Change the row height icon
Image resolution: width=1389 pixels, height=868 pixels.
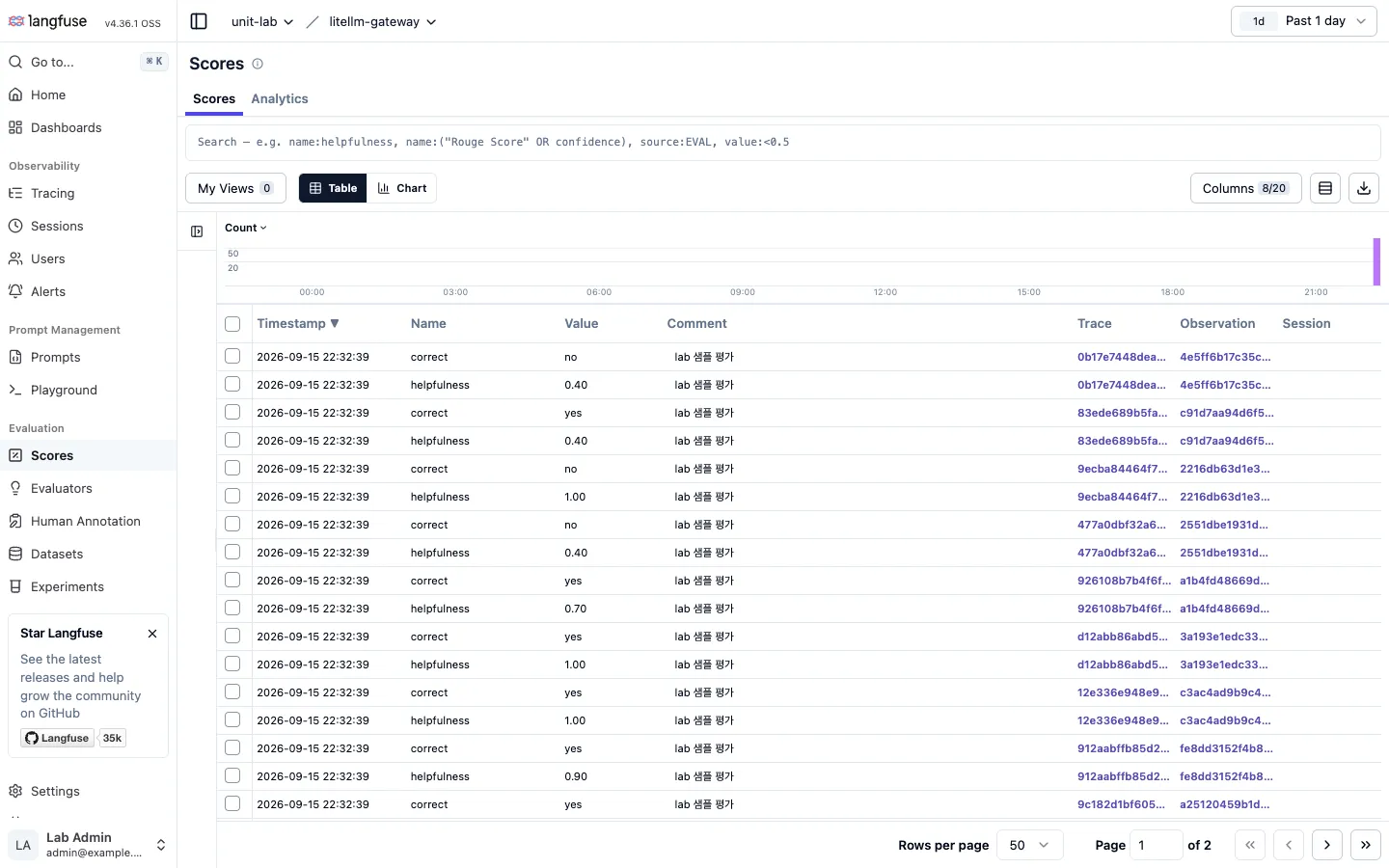click(1325, 188)
